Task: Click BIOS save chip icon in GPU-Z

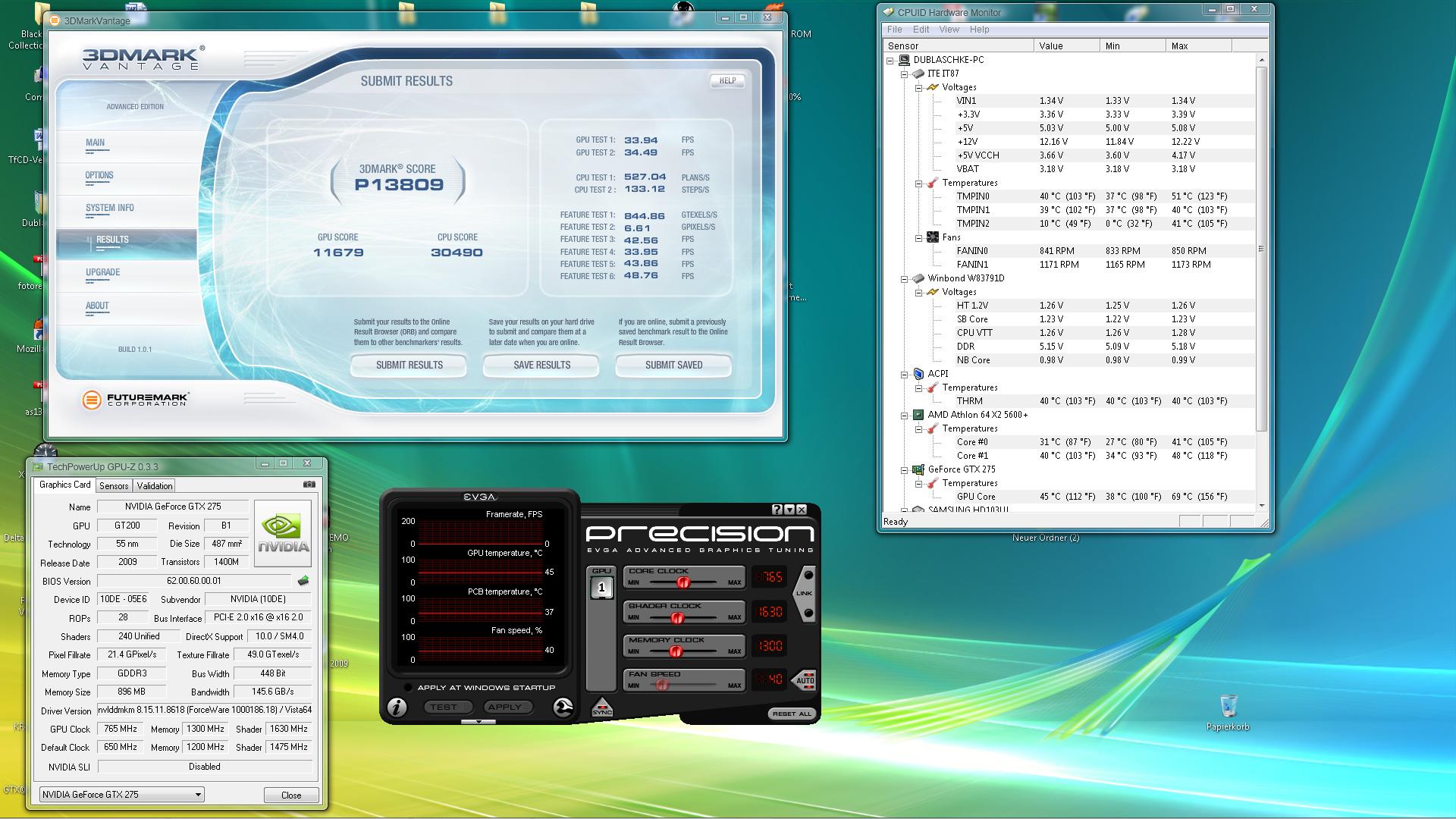Action: (x=303, y=581)
